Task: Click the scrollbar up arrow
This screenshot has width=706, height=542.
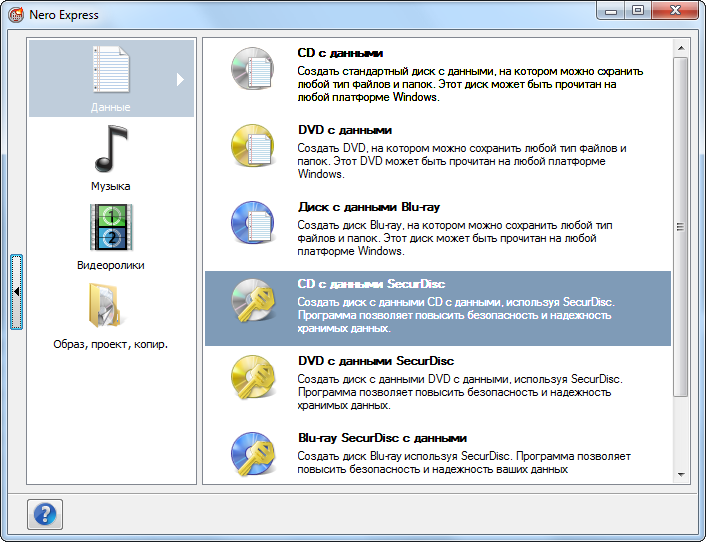Action: [681, 48]
